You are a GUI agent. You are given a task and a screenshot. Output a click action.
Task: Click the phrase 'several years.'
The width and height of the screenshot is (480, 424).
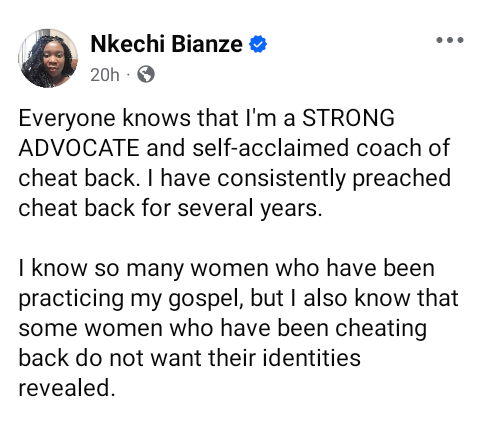pyautogui.click(x=250, y=209)
